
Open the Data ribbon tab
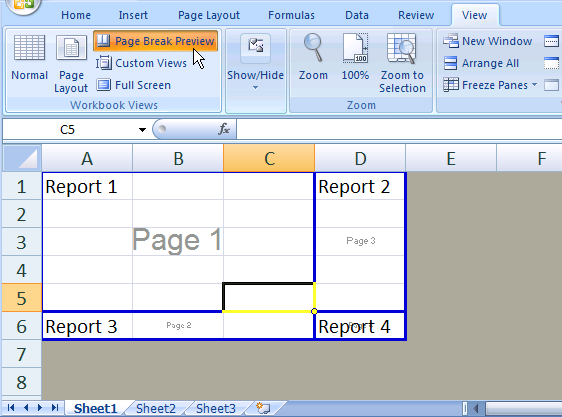coord(357,15)
